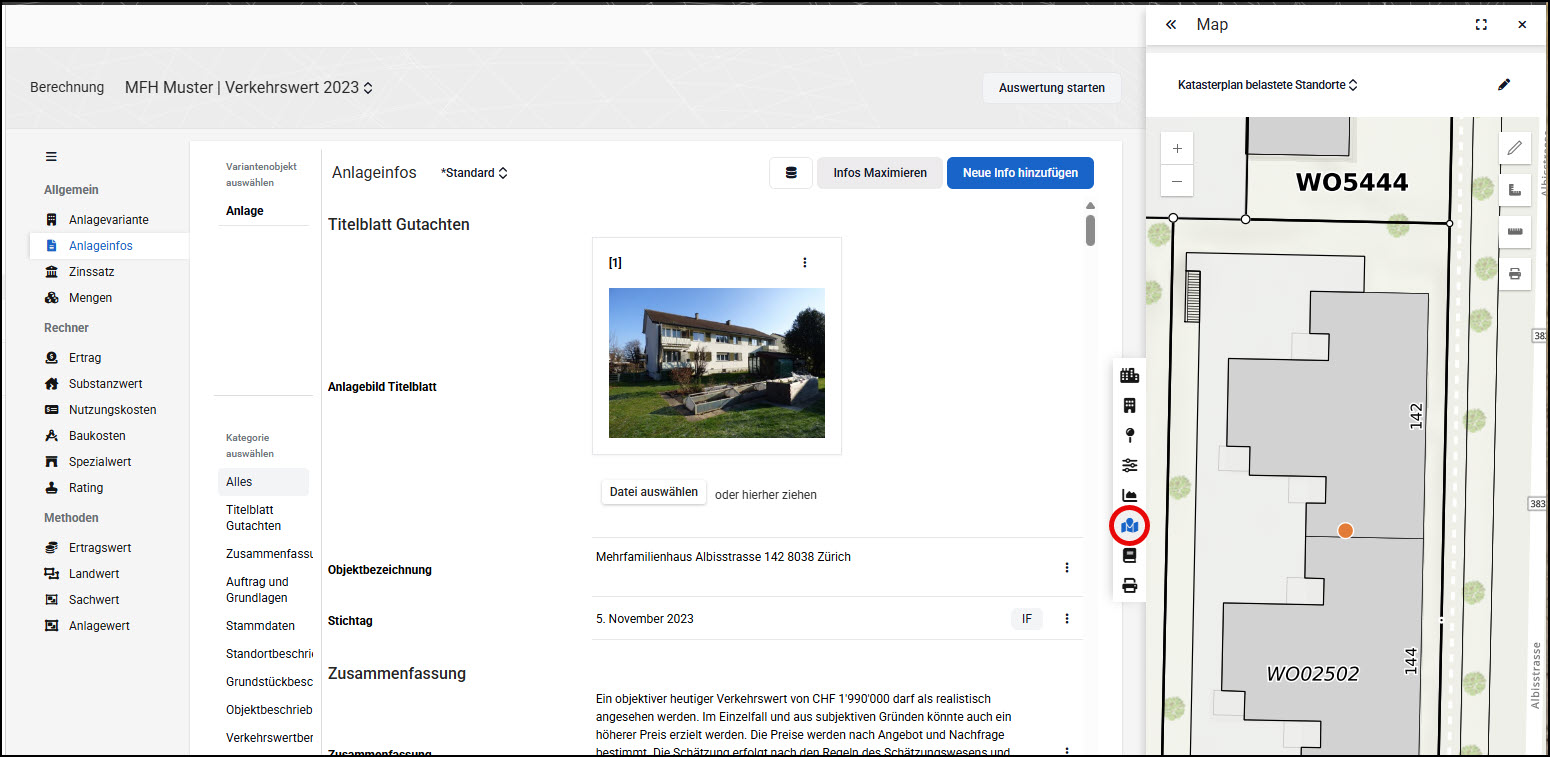Viewport: 1550px width, 757px height.
Task: Open the MFH Muster Verkehrswert 2023 dropdown
Action: click(x=249, y=87)
